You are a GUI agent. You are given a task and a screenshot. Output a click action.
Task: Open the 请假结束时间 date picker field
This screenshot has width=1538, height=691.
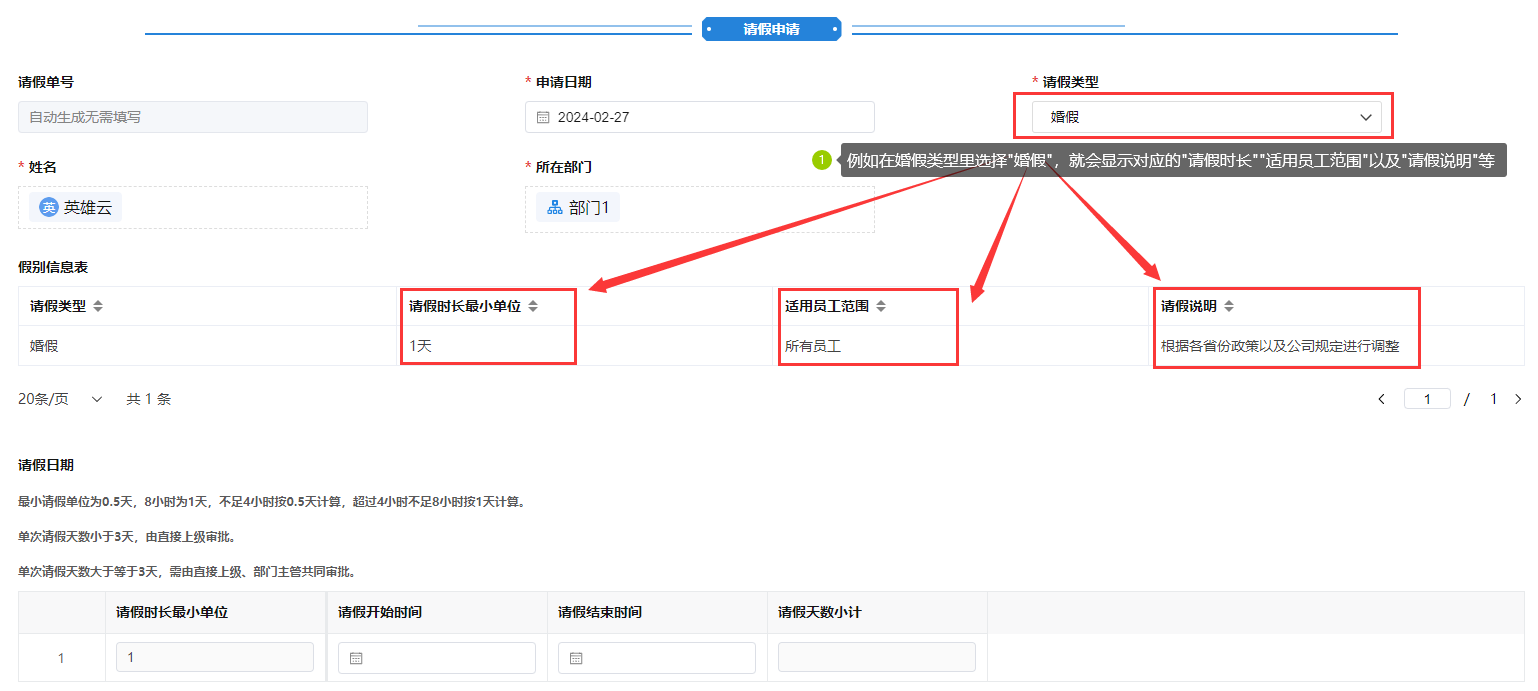[x=657, y=657]
